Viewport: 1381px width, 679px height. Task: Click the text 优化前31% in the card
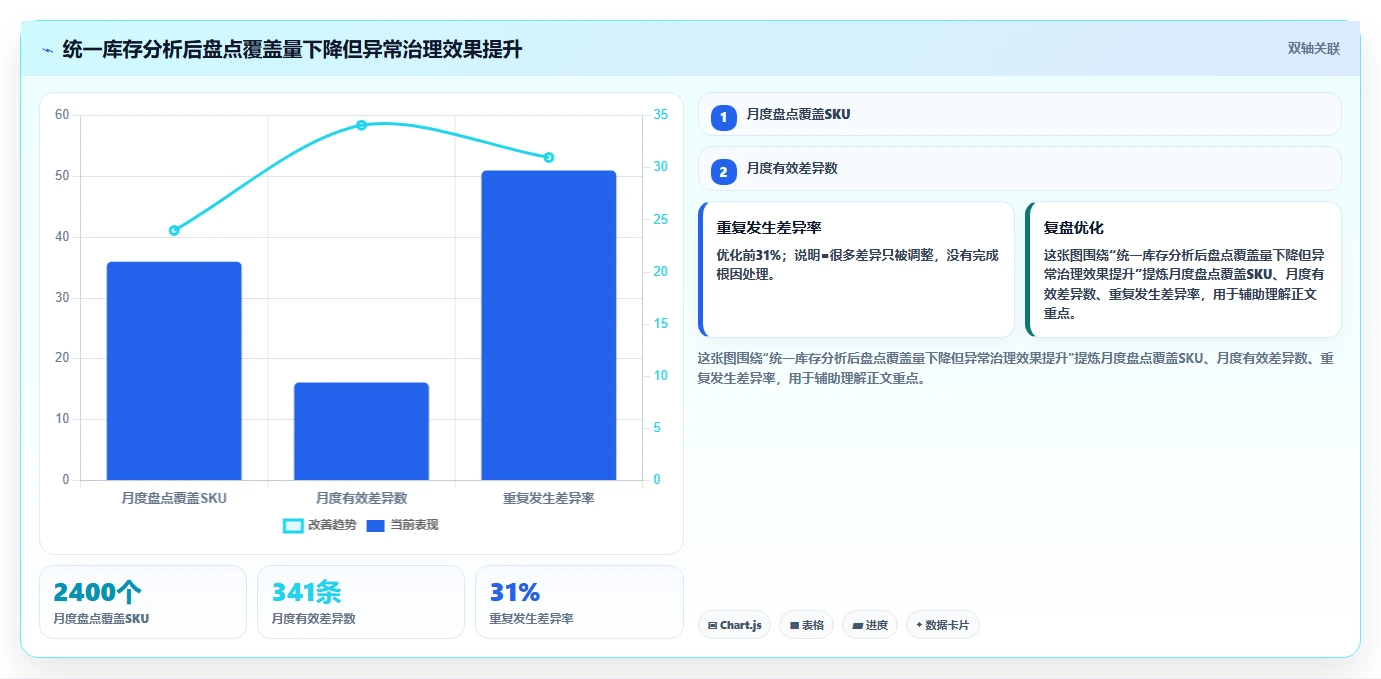tap(749, 255)
